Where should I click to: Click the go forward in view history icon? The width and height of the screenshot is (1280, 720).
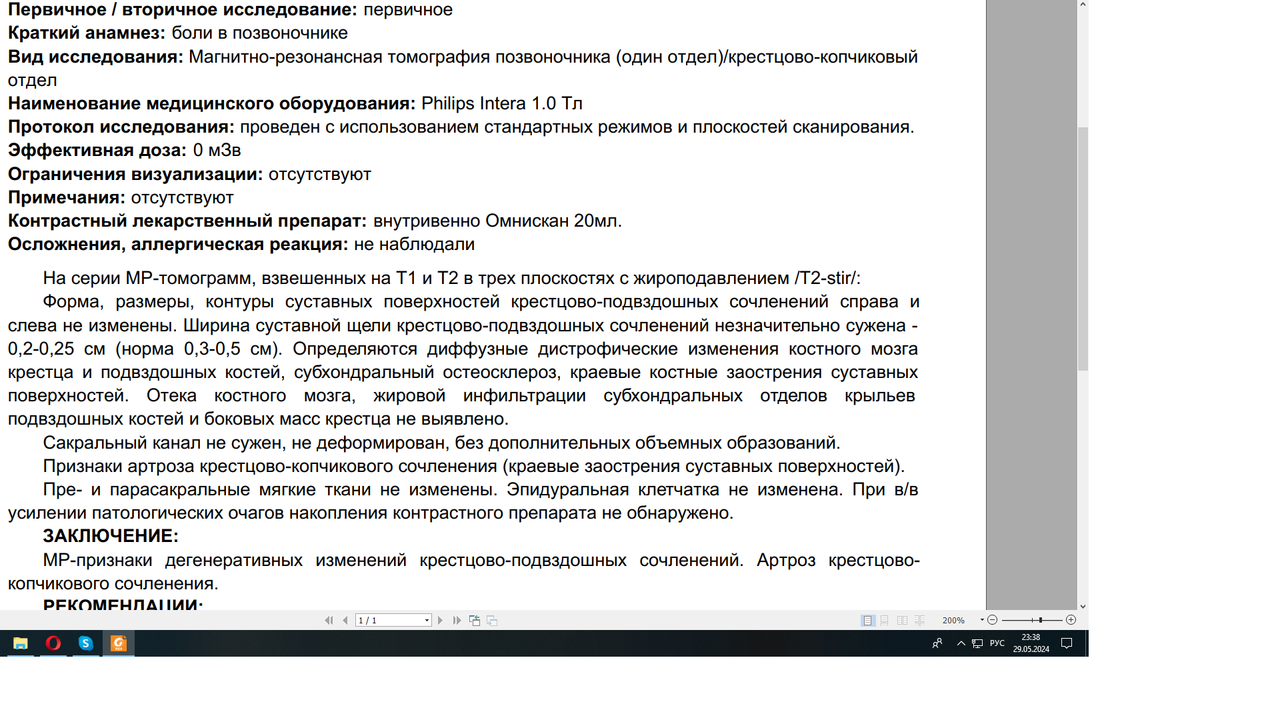coord(491,620)
